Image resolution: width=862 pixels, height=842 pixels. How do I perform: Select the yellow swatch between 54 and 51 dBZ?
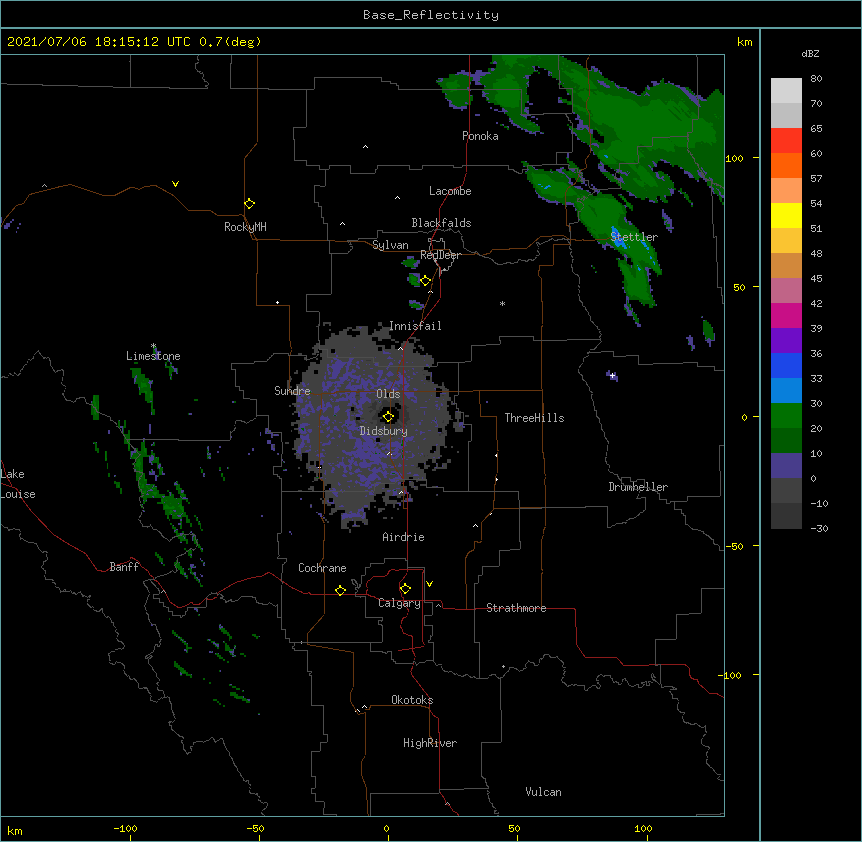click(786, 215)
